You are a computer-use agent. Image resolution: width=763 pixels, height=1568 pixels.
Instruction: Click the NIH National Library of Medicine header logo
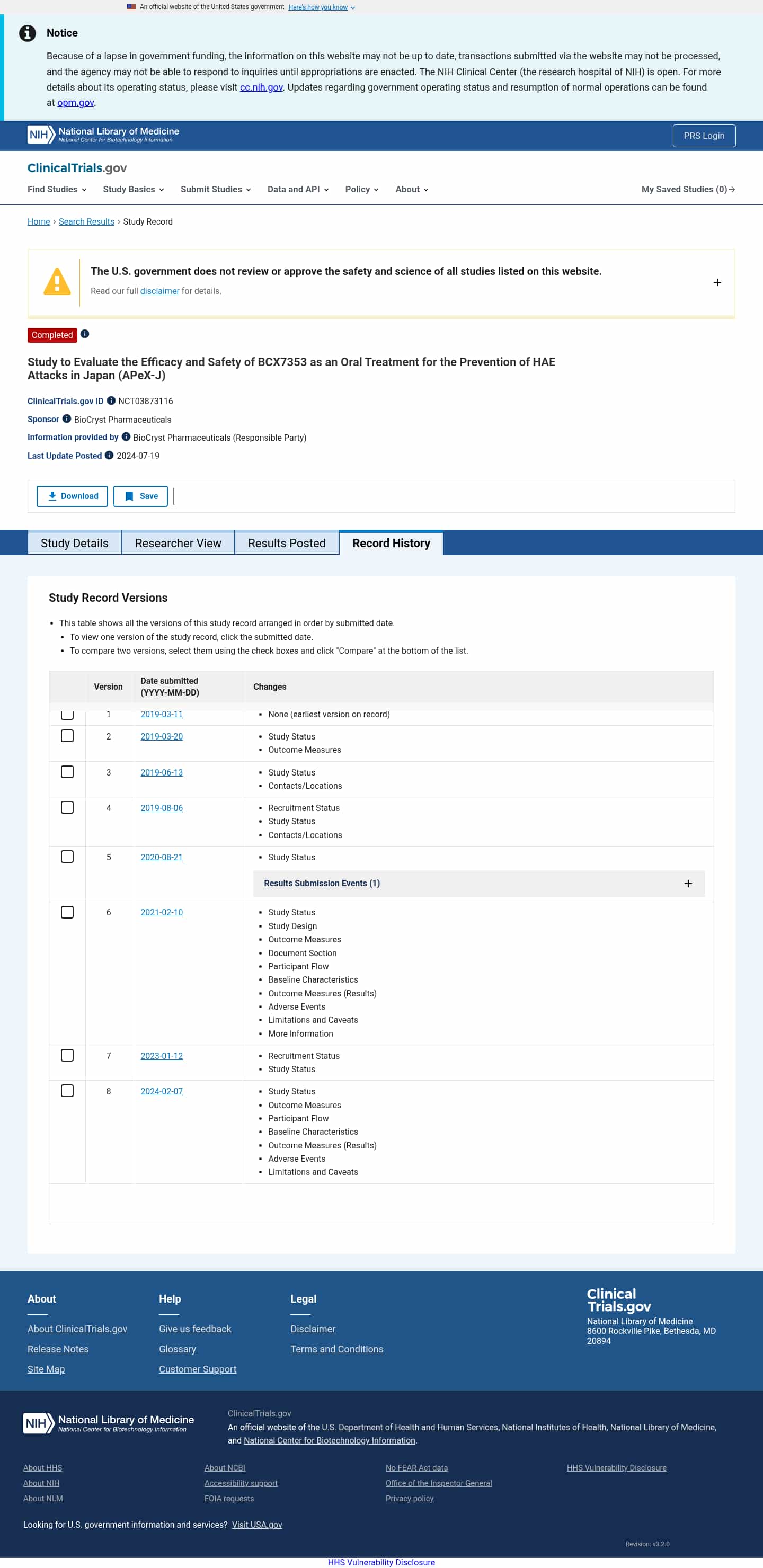[103, 135]
